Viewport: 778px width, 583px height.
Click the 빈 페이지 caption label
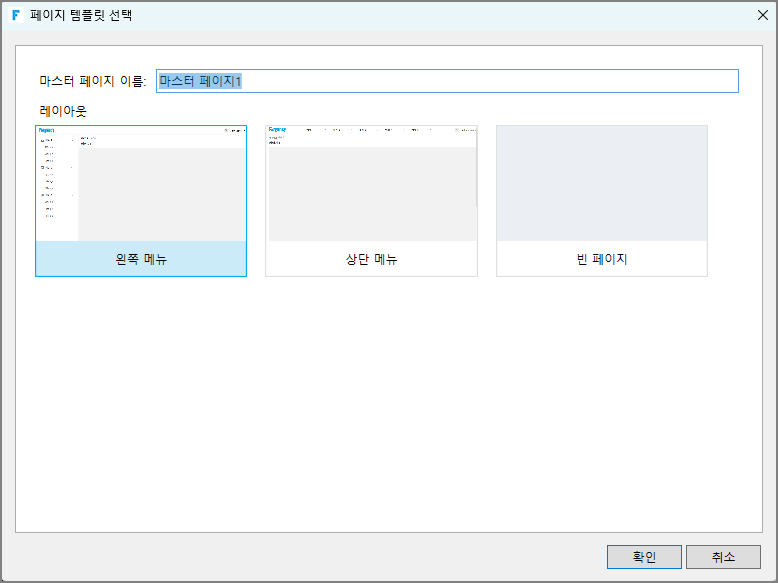click(601, 259)
